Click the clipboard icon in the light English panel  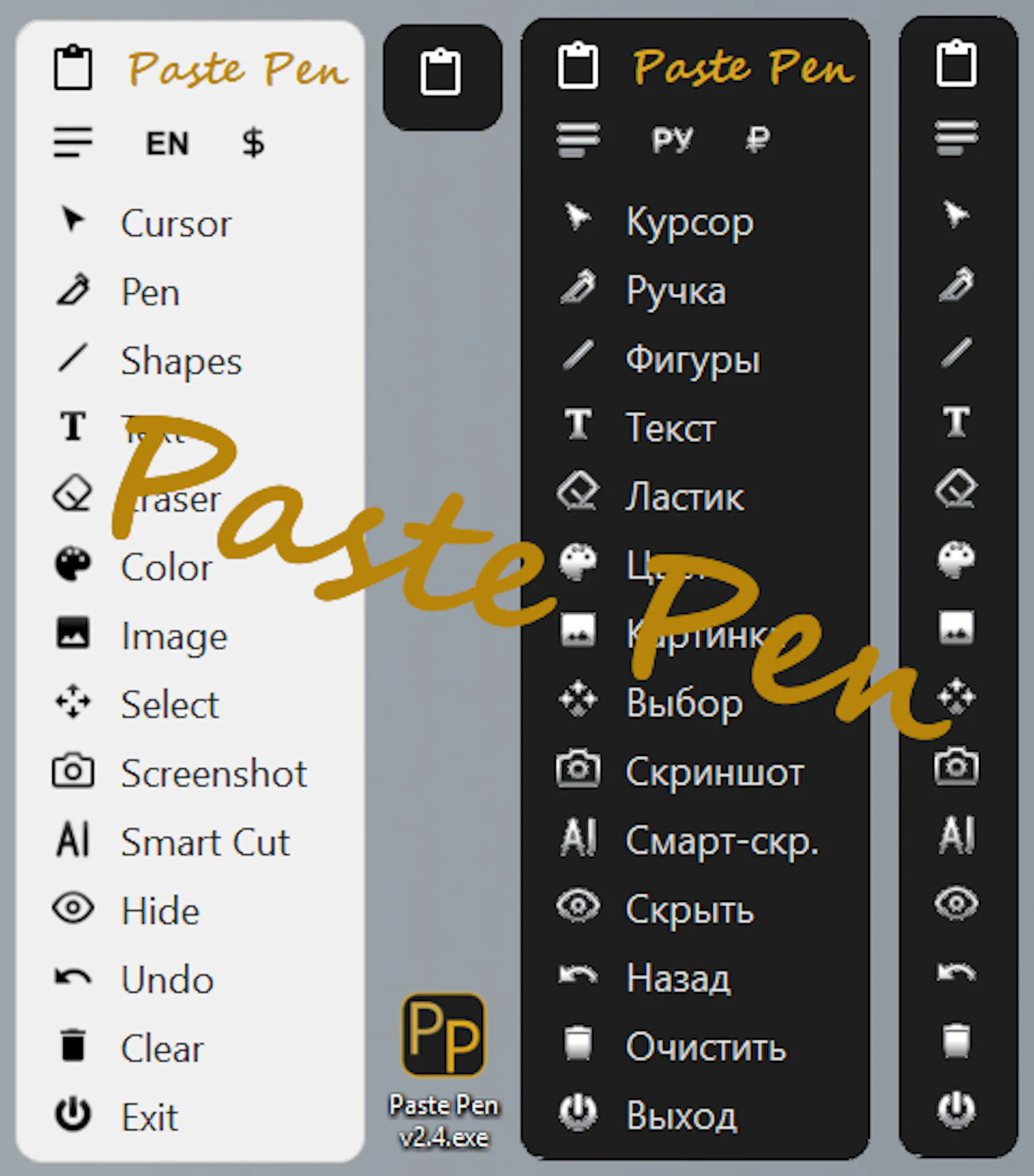[72, 67]
